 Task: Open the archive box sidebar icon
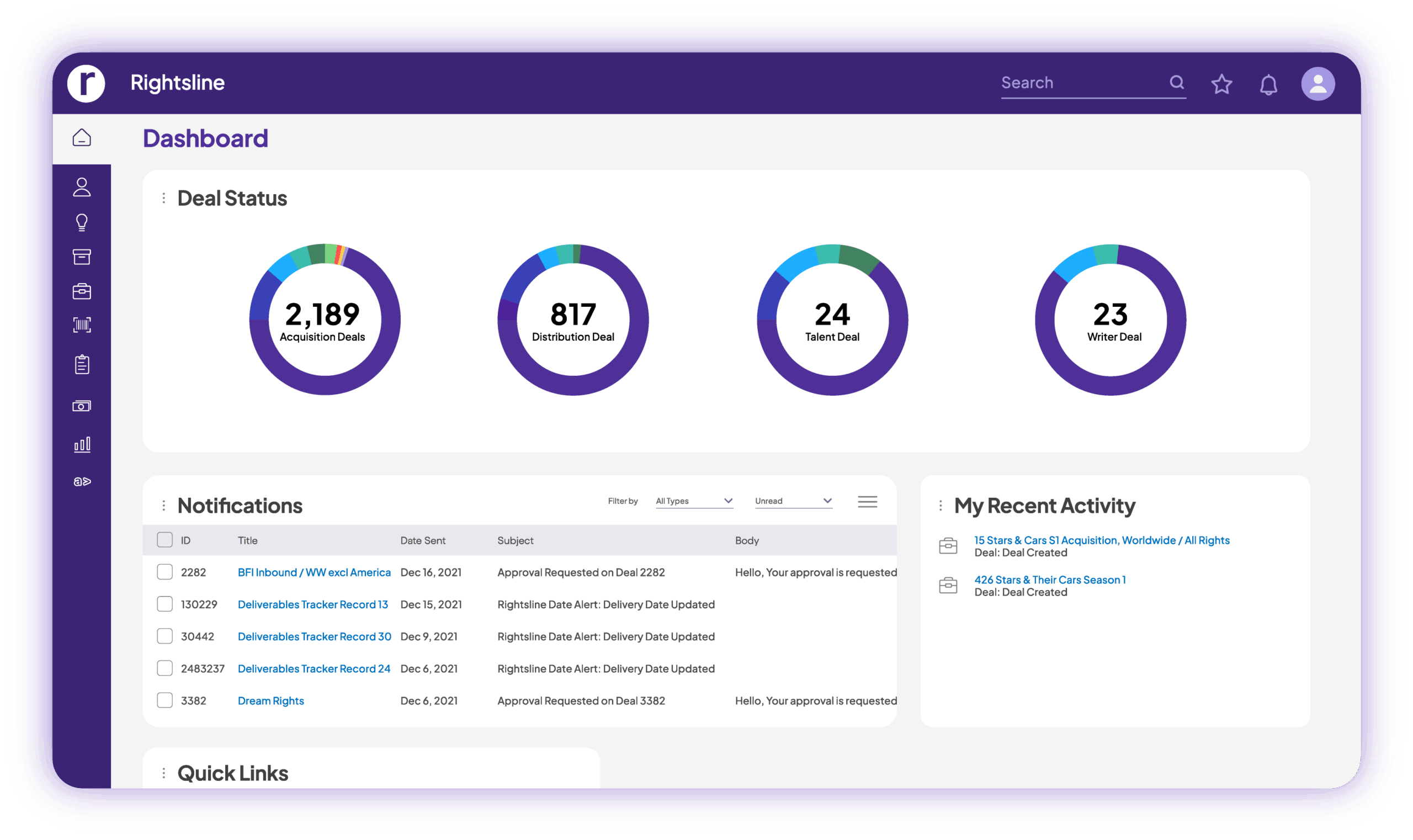(82, 257)
